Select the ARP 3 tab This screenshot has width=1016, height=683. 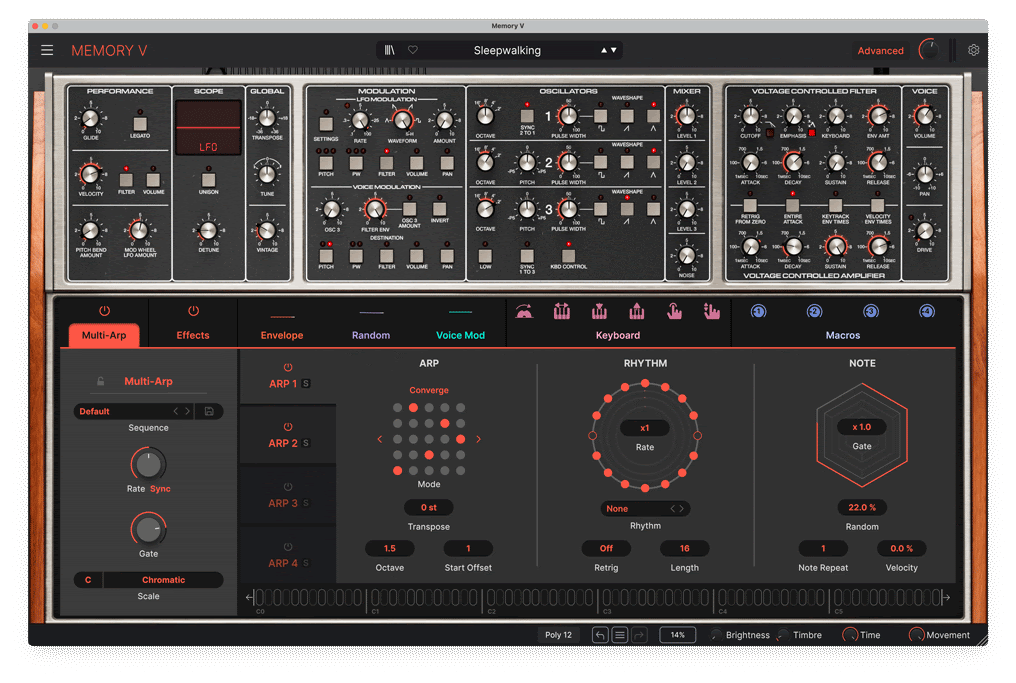(288, 496)
